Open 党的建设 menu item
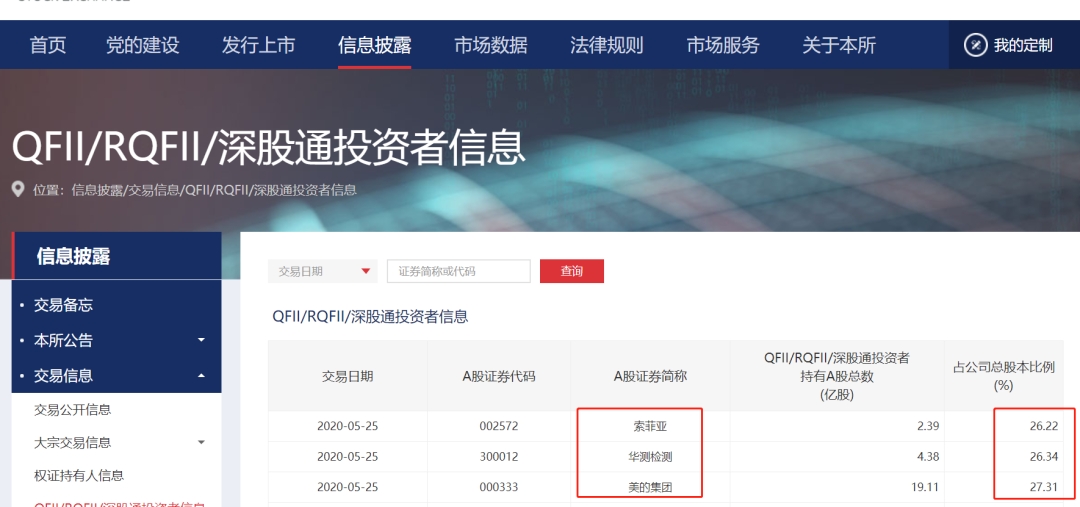 coord(143,45)
